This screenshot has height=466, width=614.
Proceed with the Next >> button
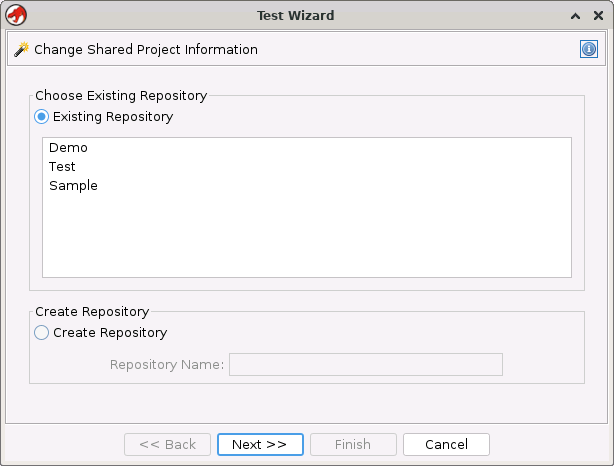(x=259, y=445)
